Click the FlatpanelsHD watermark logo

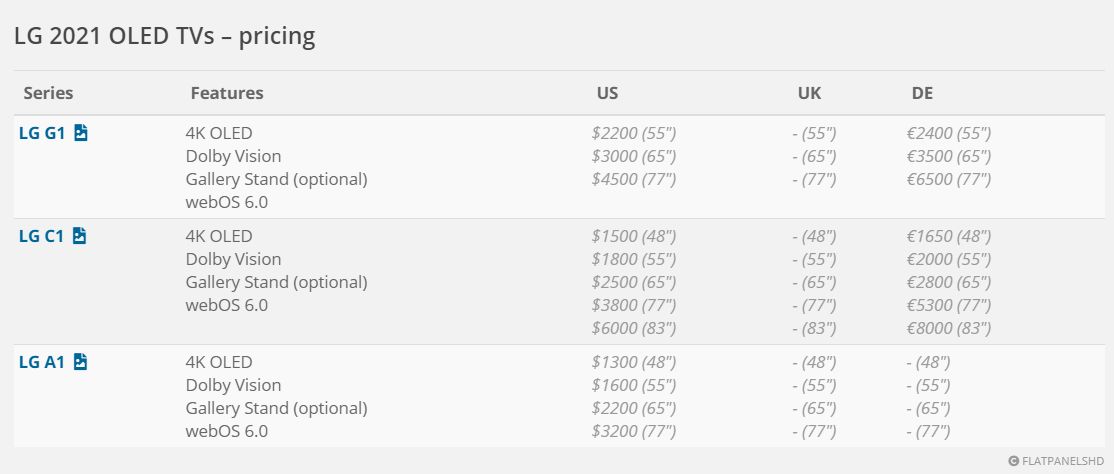pyautogui.click(x=1055, y=461)
